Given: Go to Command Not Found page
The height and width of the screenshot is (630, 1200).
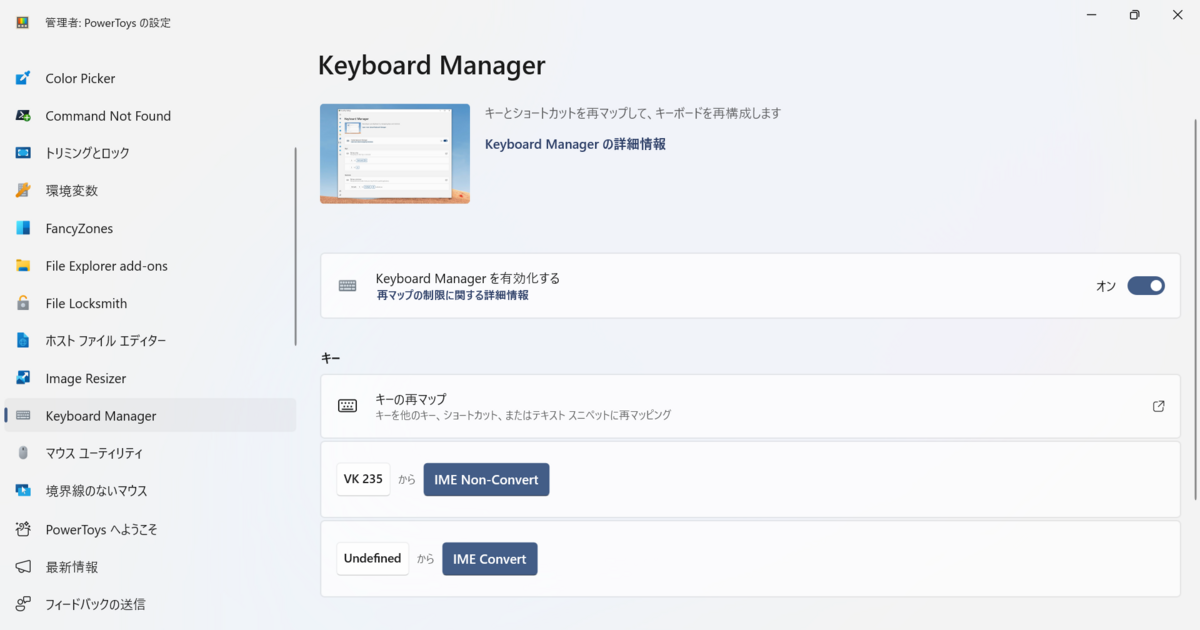Looking at the screenshot, I should point(150,116).
